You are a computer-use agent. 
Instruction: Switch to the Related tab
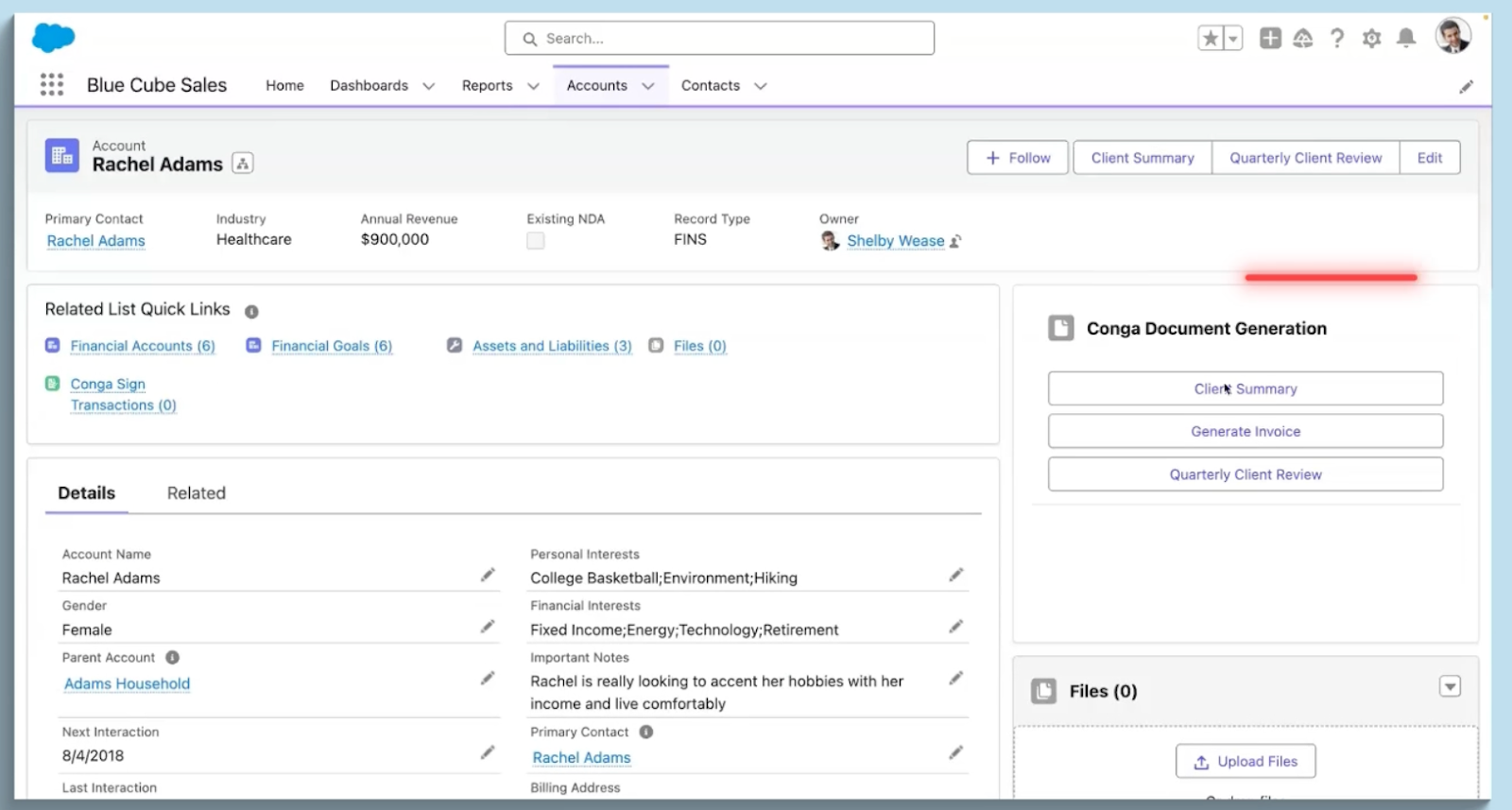pos(197,493)
